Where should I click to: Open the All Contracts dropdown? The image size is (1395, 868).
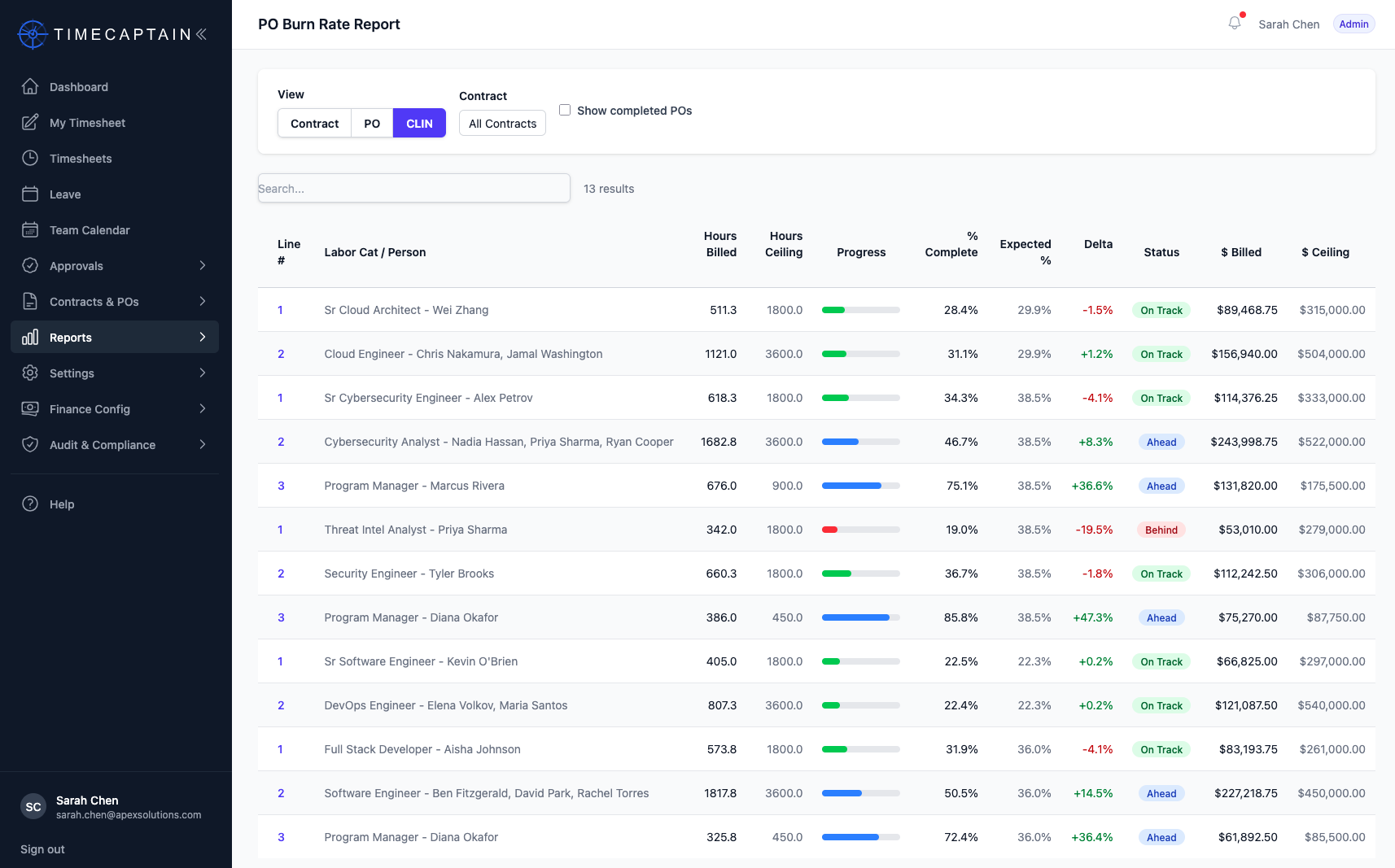pos(502,123)
